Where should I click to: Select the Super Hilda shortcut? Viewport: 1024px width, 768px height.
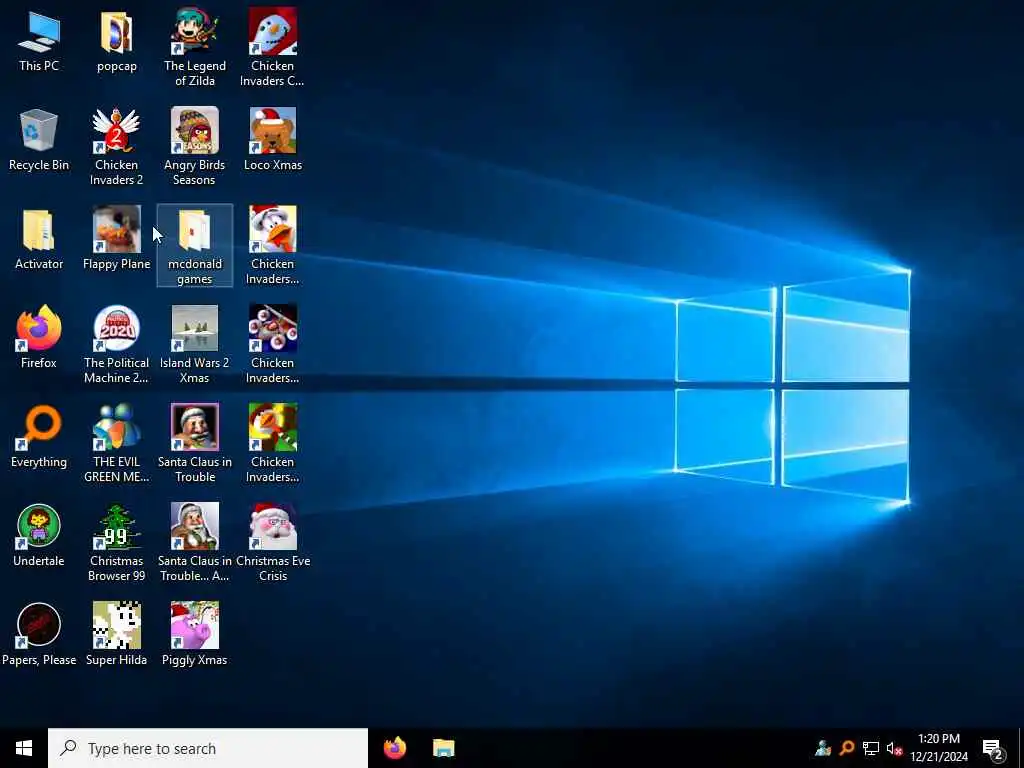tap(116, 635)
